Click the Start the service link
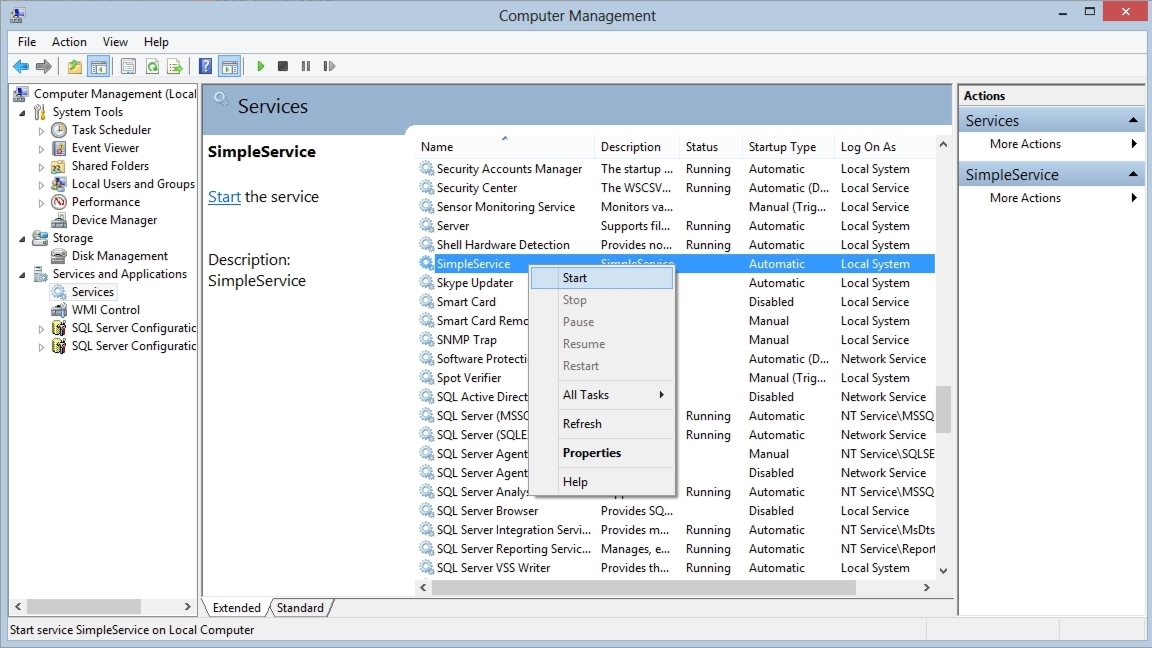The width and height of the screenshot is (1152, 648). point(224,197)
